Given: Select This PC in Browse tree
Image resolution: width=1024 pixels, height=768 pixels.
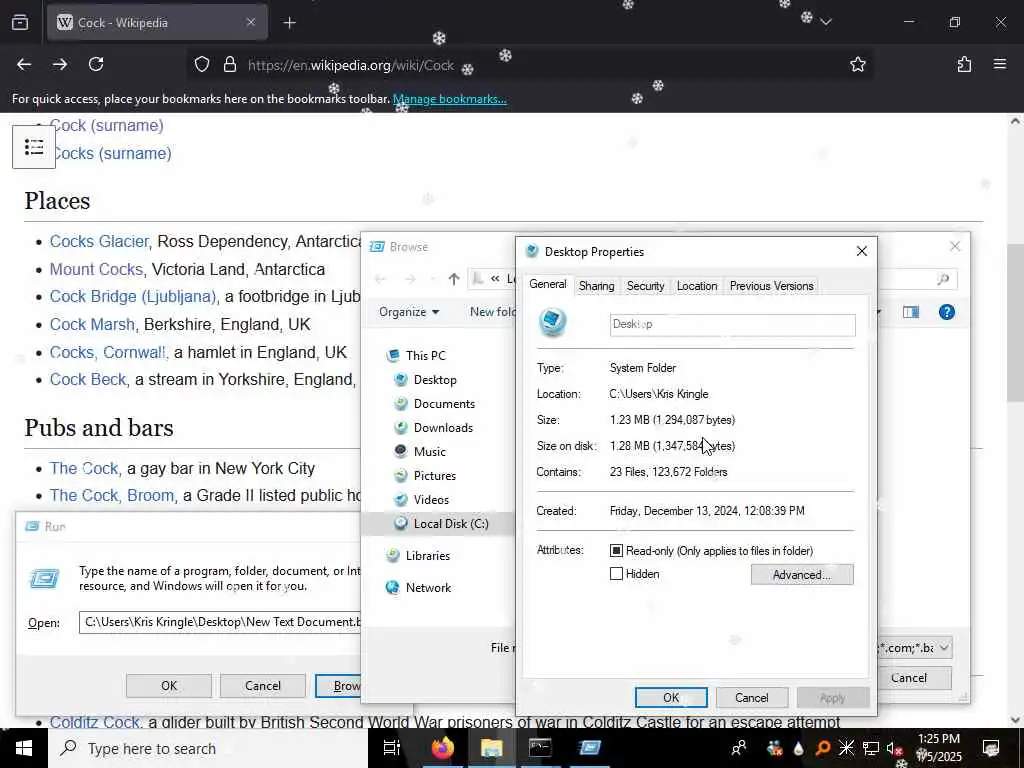Looking at the screenshot, I should 425,356.
